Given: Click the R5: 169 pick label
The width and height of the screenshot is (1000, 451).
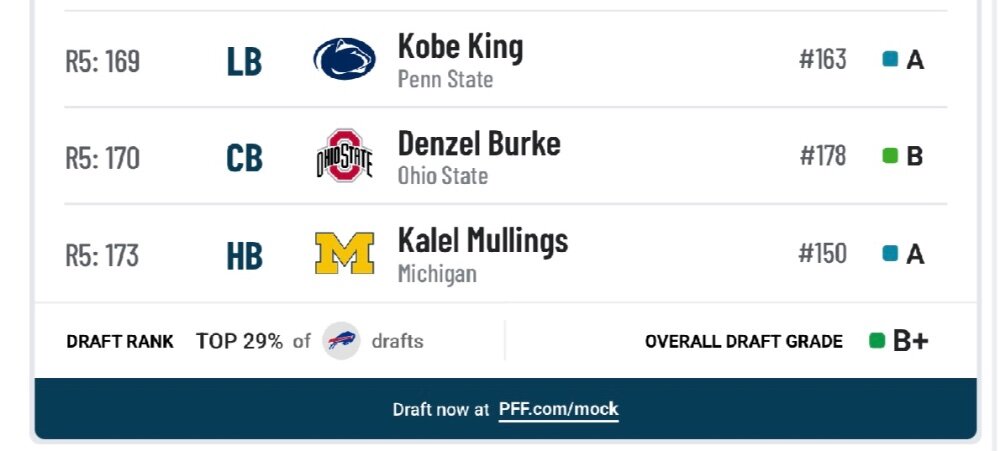Looking at the screenshot, I should tap(103, 61).
